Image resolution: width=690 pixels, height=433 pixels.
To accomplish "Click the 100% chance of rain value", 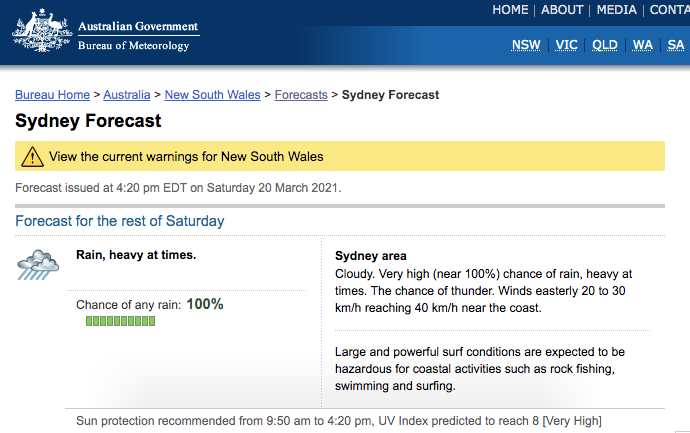I will (x=205, y=304).
